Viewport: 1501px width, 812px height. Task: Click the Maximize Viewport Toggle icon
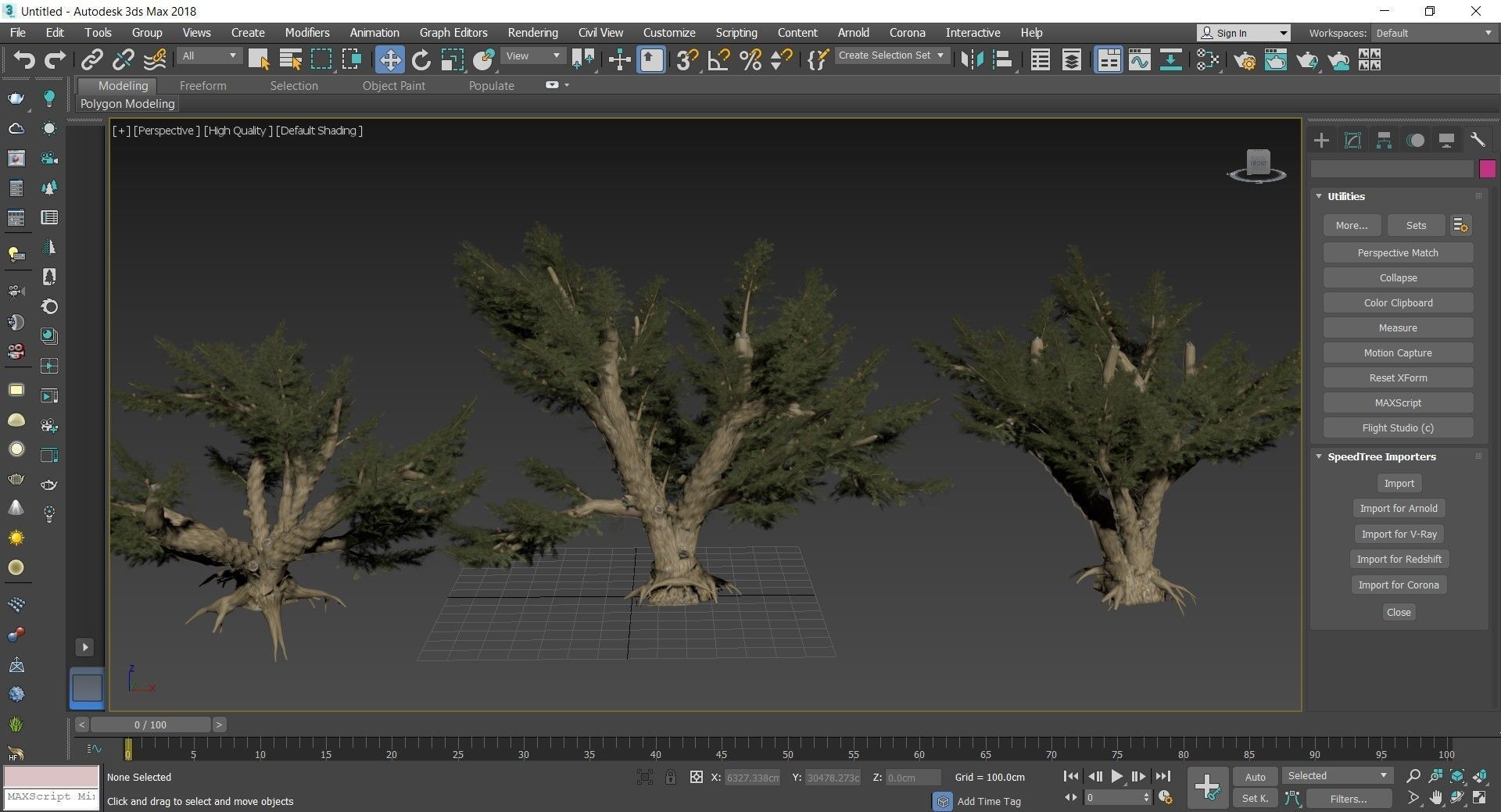(1480, 798)
